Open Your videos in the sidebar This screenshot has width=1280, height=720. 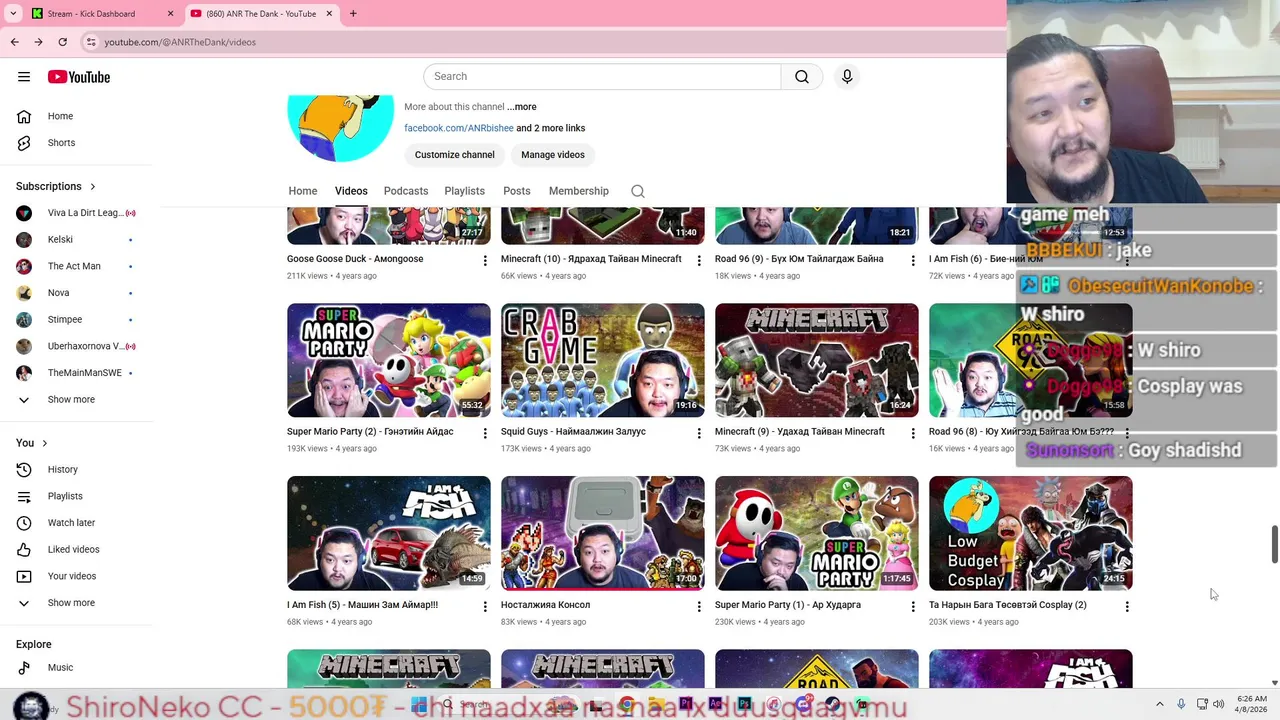pyautogui.click(x=78, y=576)
